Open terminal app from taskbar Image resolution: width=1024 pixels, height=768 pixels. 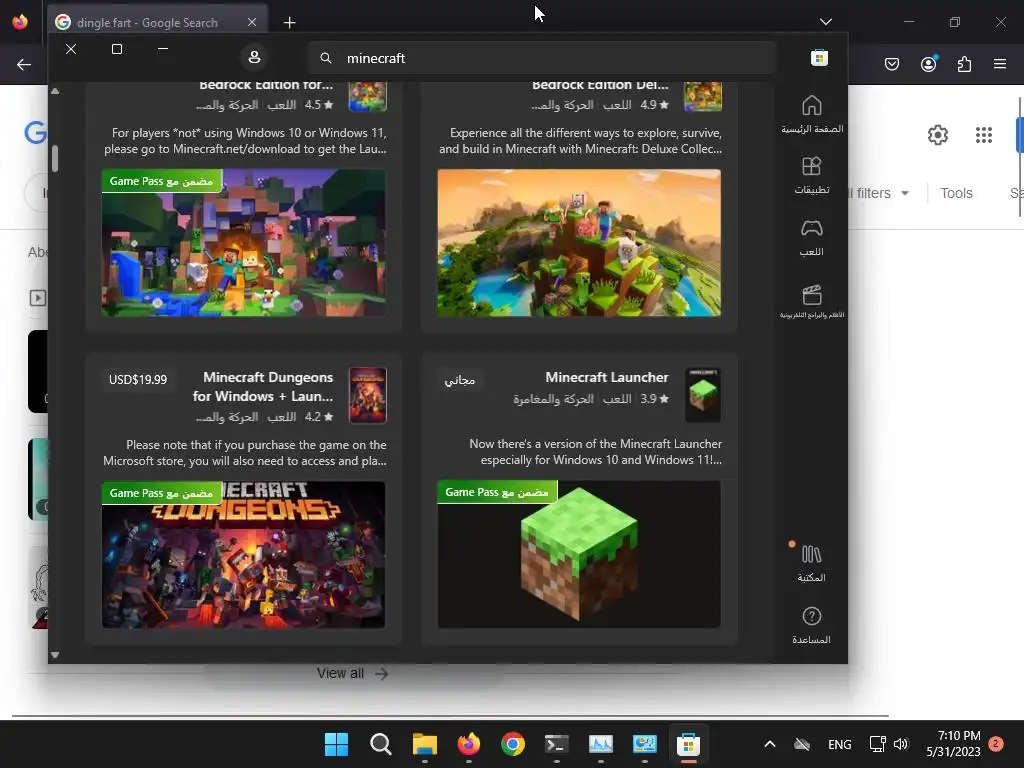(556, 744)
